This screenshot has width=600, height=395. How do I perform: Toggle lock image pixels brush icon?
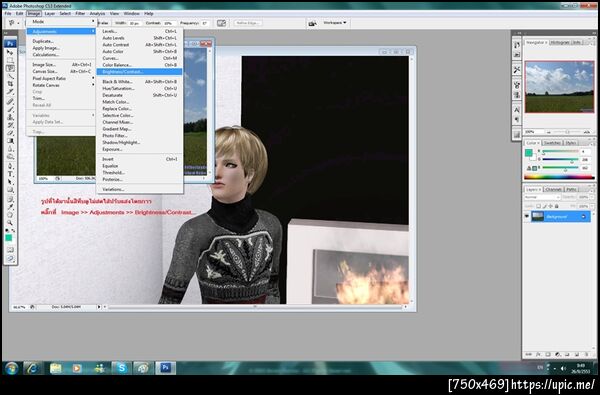point(545,206)
